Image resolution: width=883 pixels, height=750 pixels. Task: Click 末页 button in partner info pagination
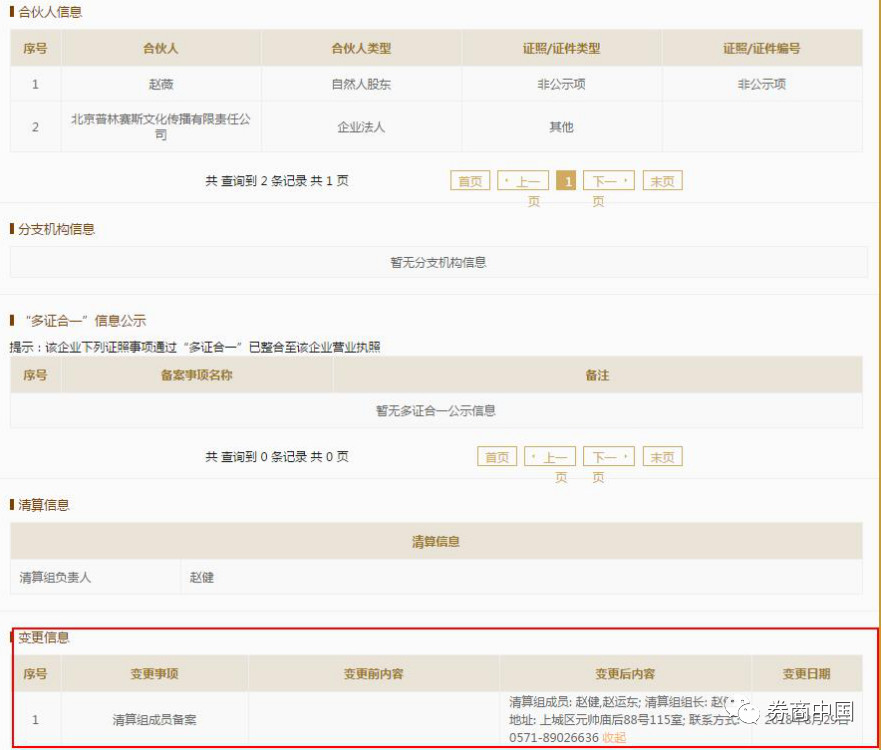662,181
